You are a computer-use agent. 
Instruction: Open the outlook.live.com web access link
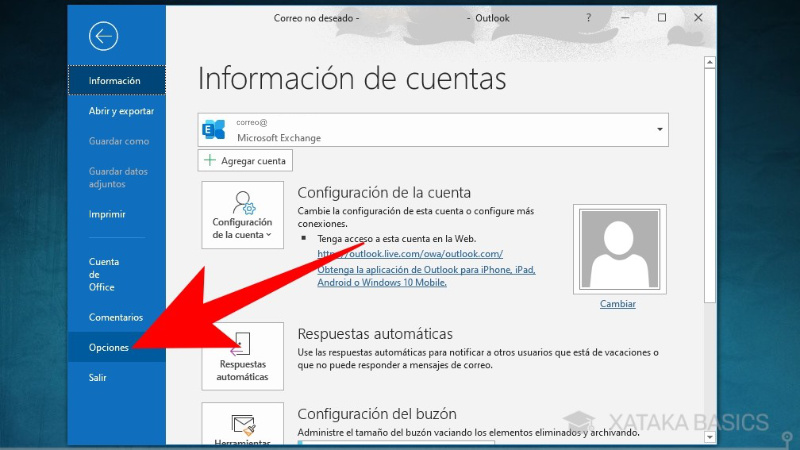coord(410,254)
